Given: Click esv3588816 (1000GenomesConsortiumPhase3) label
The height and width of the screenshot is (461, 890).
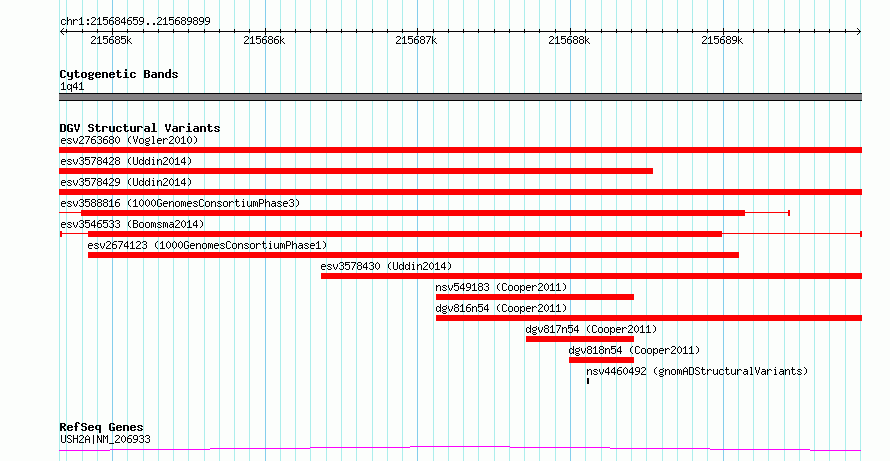Looking at the screenshot, I should pos(180,203).
